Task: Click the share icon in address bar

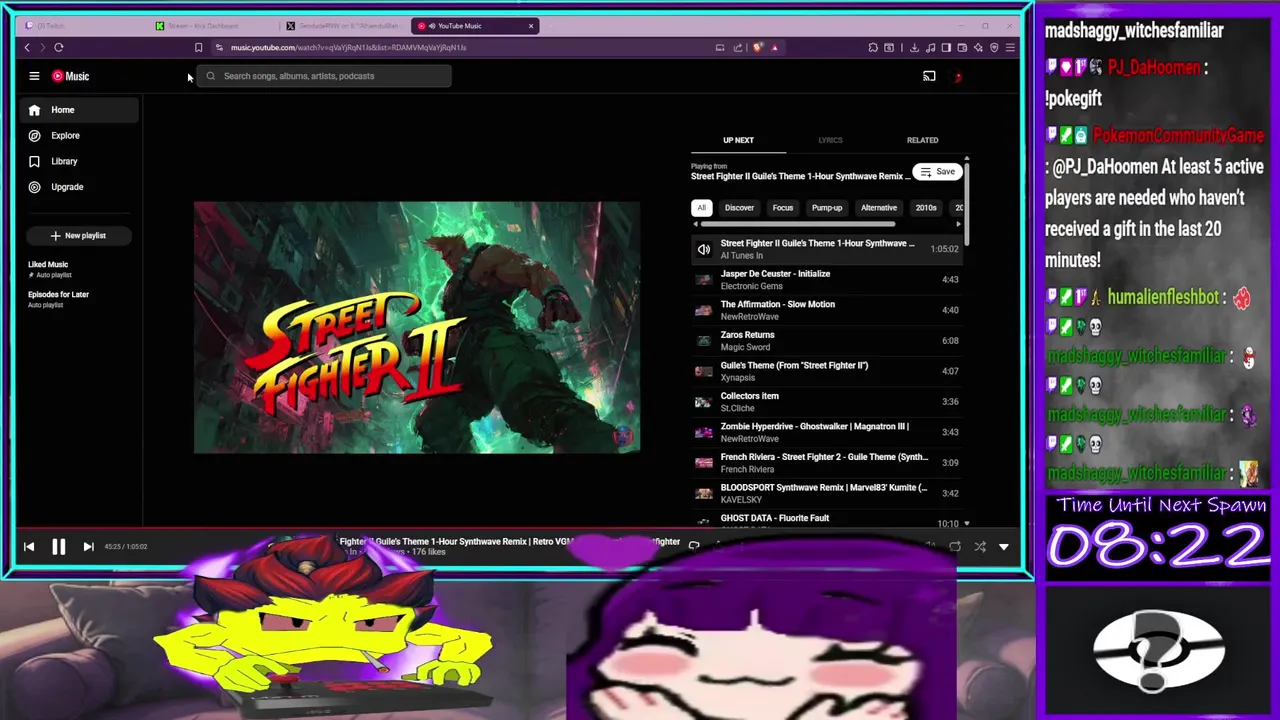Action: 738,47
